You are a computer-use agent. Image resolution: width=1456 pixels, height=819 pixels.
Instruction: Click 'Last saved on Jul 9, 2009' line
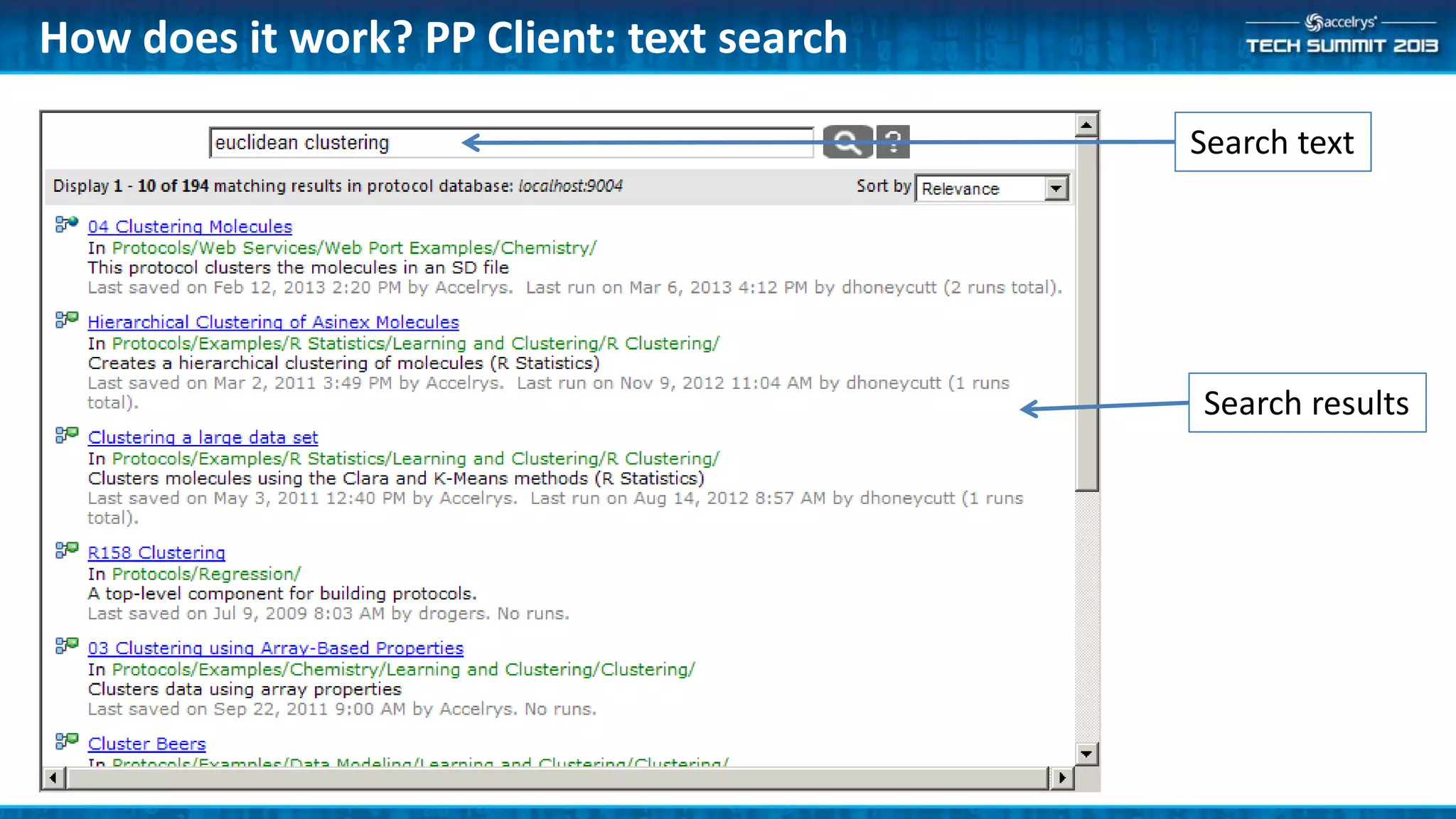(x=328, y=614)
